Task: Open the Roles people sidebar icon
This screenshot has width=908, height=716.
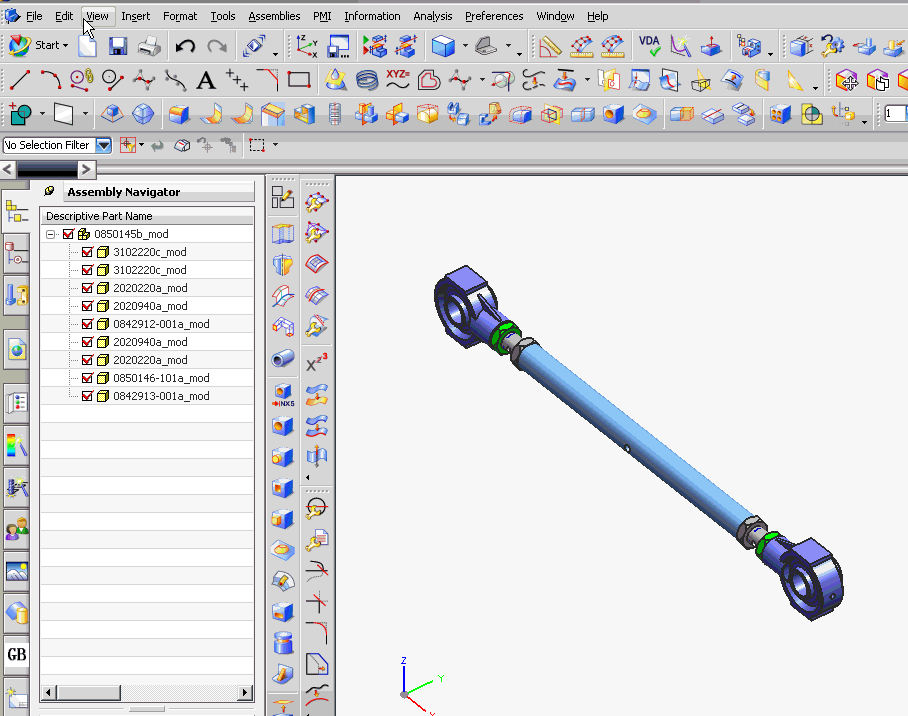Action: click(x=16, y=529)
